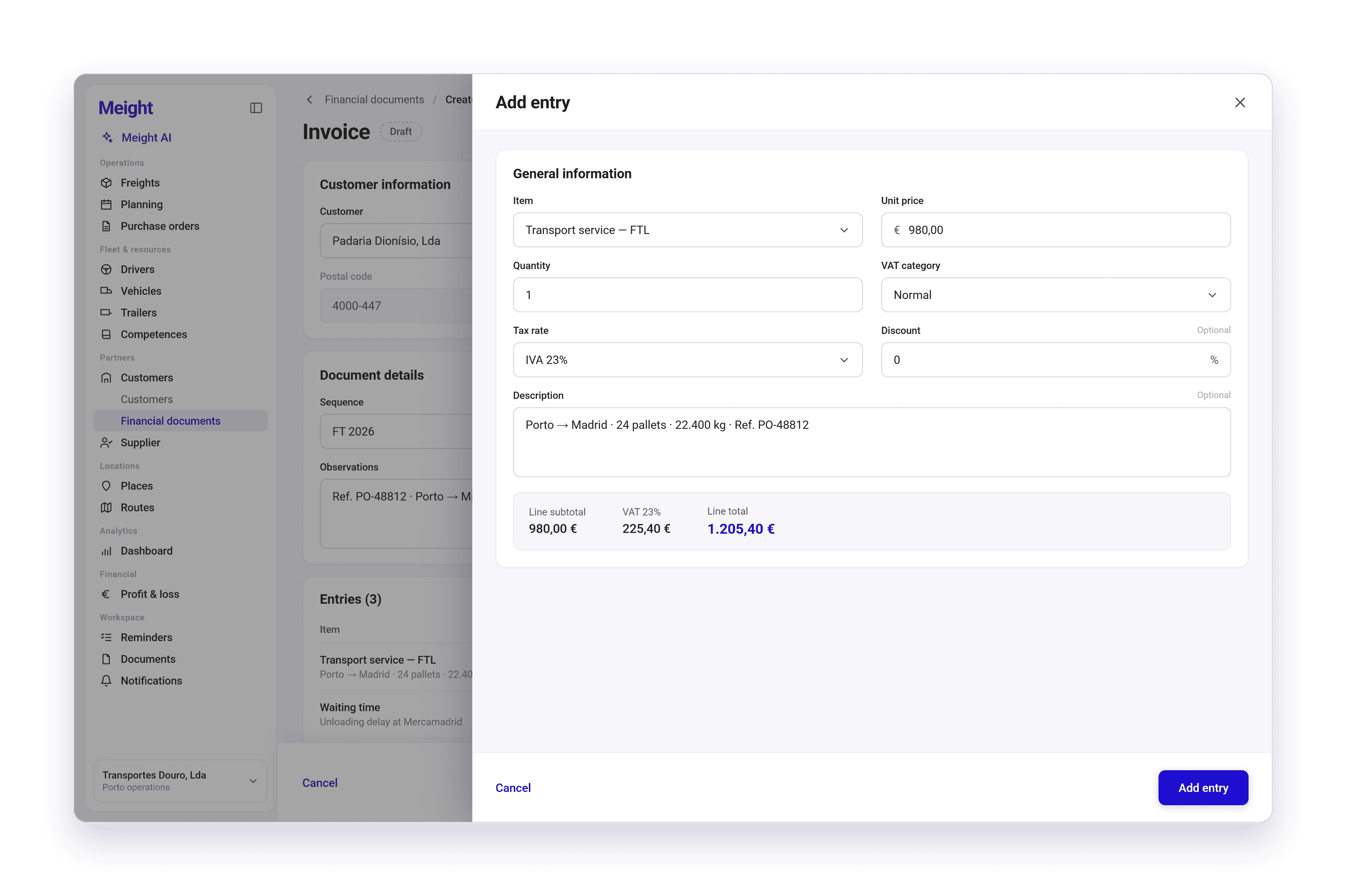Click the Waiting time entry row
1346x896 pixels.
click(x=395, y=714)
